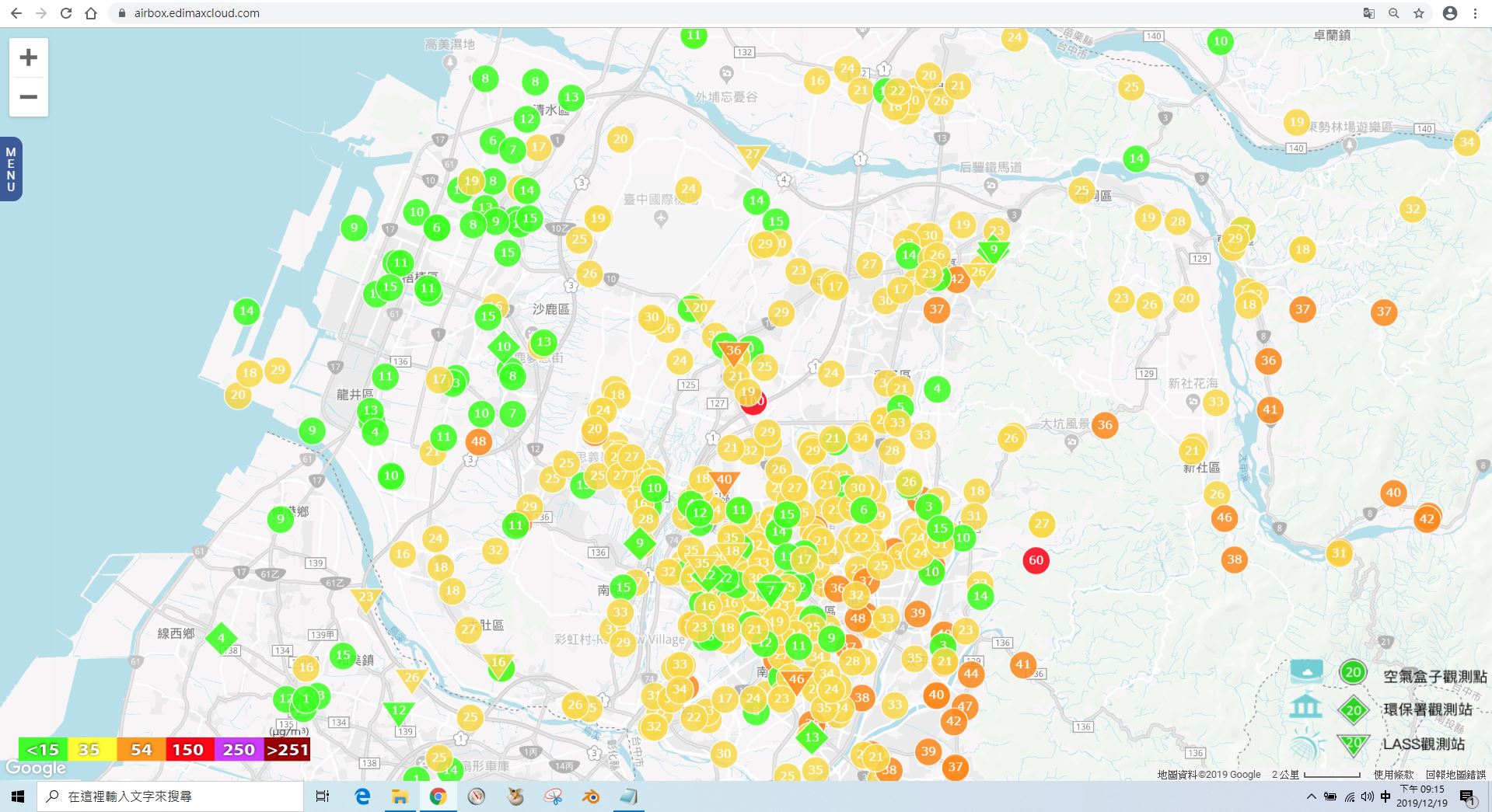Click the browser forward arrow
The width and height of the screenshot is (1492, 812).
[x=41, y=13]
